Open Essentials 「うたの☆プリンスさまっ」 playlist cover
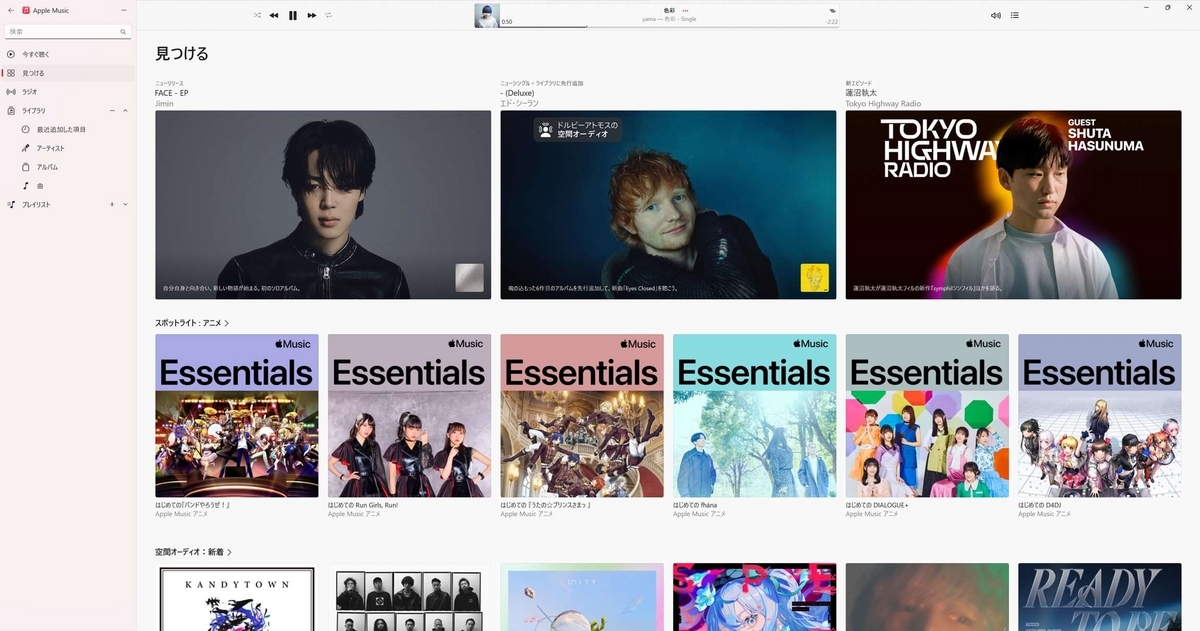 582,415
